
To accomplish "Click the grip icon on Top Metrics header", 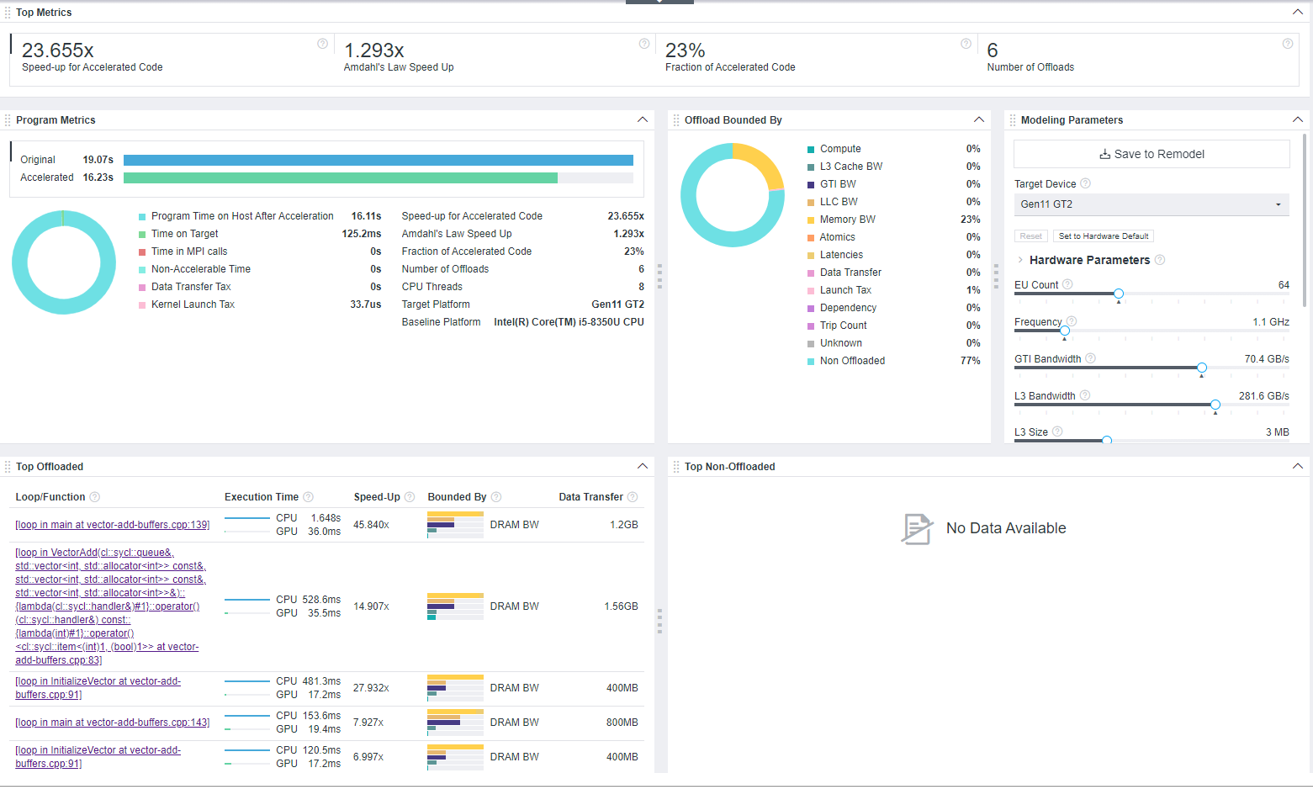I will [x=9, y=12].
